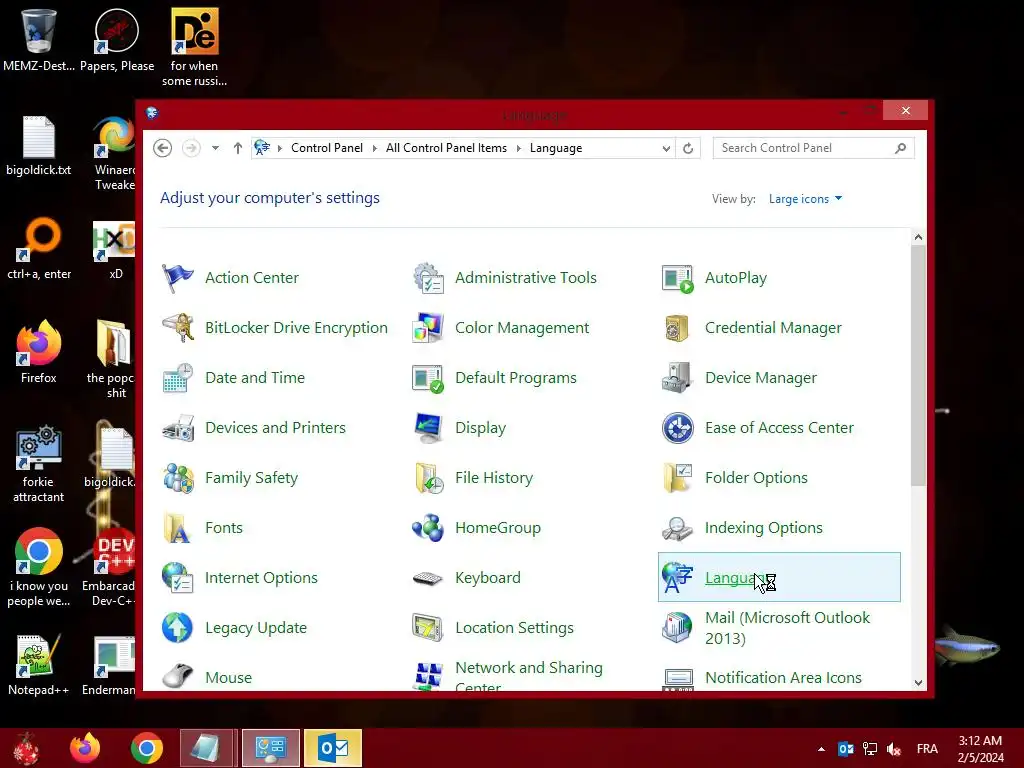Open the Keyboard icon
The width and height of the screenshot is (1024, 768).
(x=428, y=579)
